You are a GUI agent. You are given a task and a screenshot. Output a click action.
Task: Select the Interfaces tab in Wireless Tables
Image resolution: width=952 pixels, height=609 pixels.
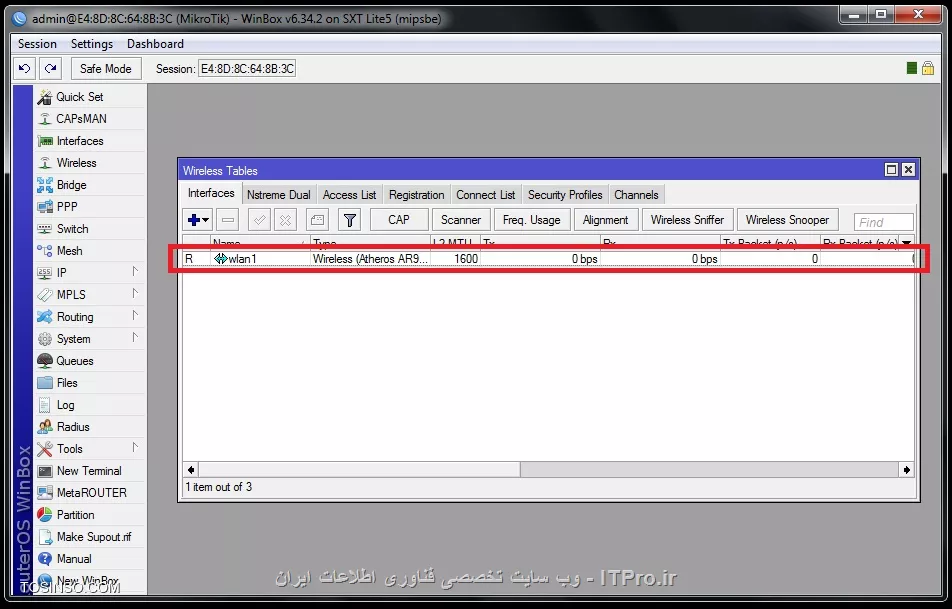(x=211, y=193)
